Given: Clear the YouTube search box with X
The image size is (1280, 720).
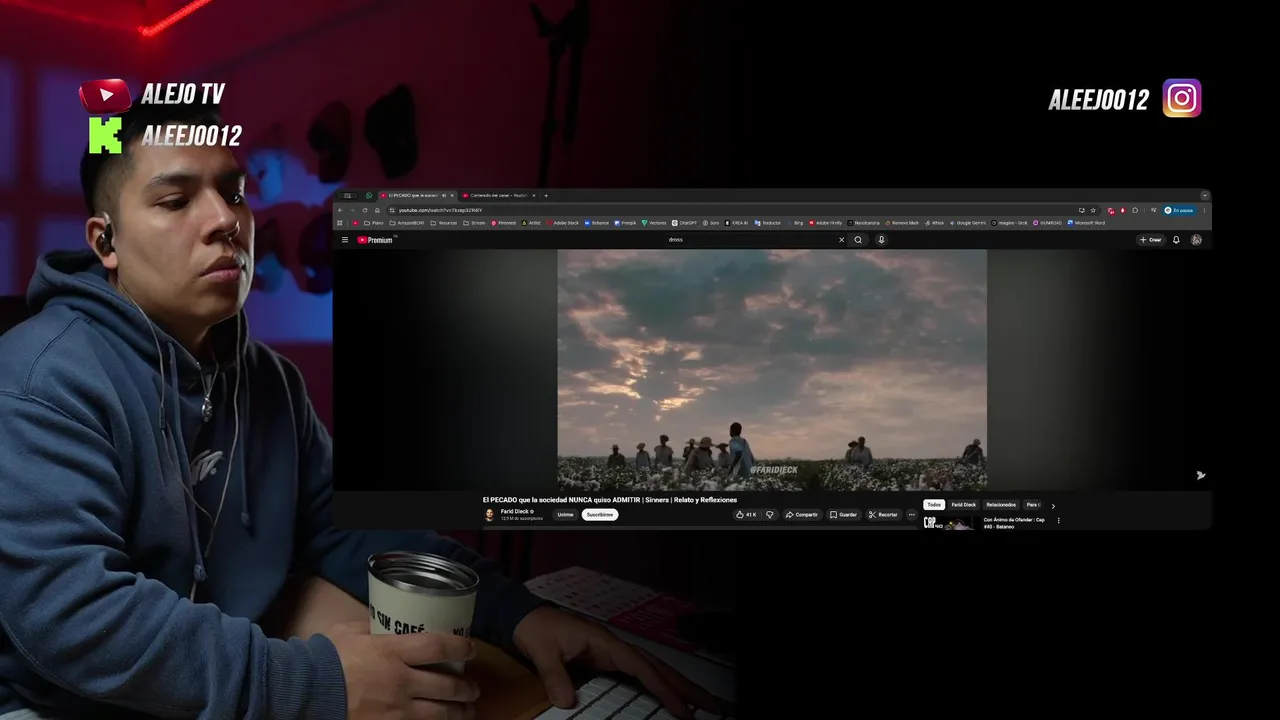Looking at the screenshot, I should click(x=841, y=240).
